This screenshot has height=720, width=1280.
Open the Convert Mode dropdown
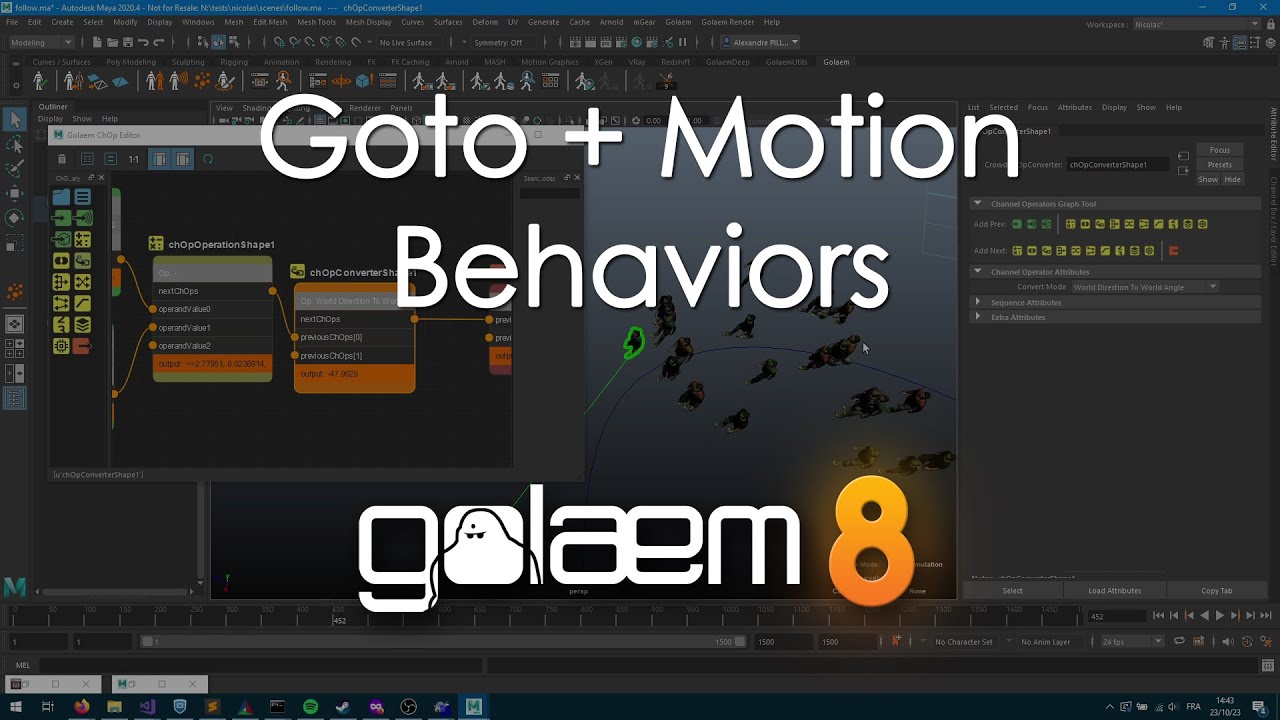[x=1144, y=287]
